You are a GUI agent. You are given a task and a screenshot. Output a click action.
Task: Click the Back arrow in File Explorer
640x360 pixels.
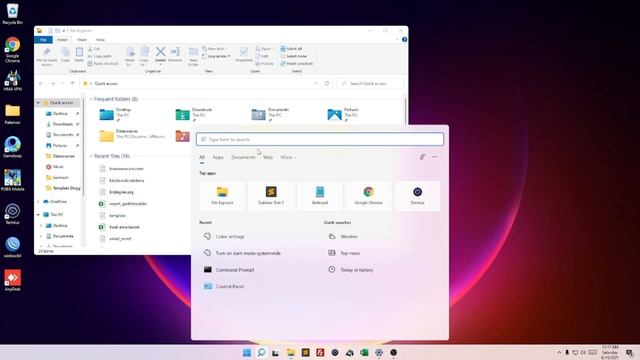[x=41, y=83]
